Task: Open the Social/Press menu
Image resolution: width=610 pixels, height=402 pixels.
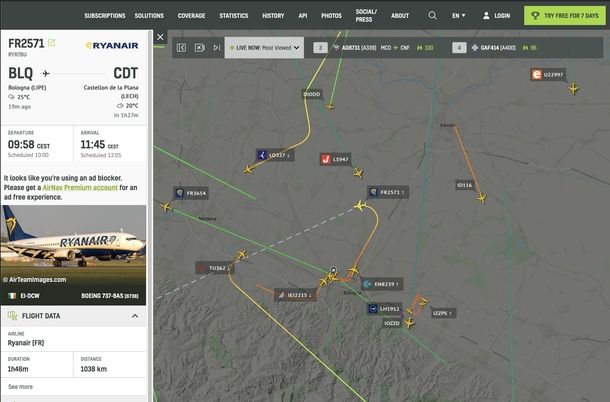Action: pos(366,16)
